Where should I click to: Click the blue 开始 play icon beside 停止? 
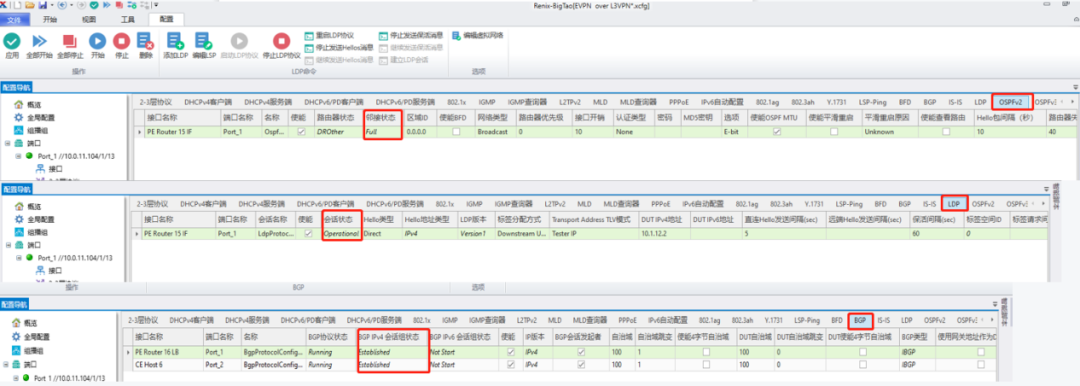98,41
